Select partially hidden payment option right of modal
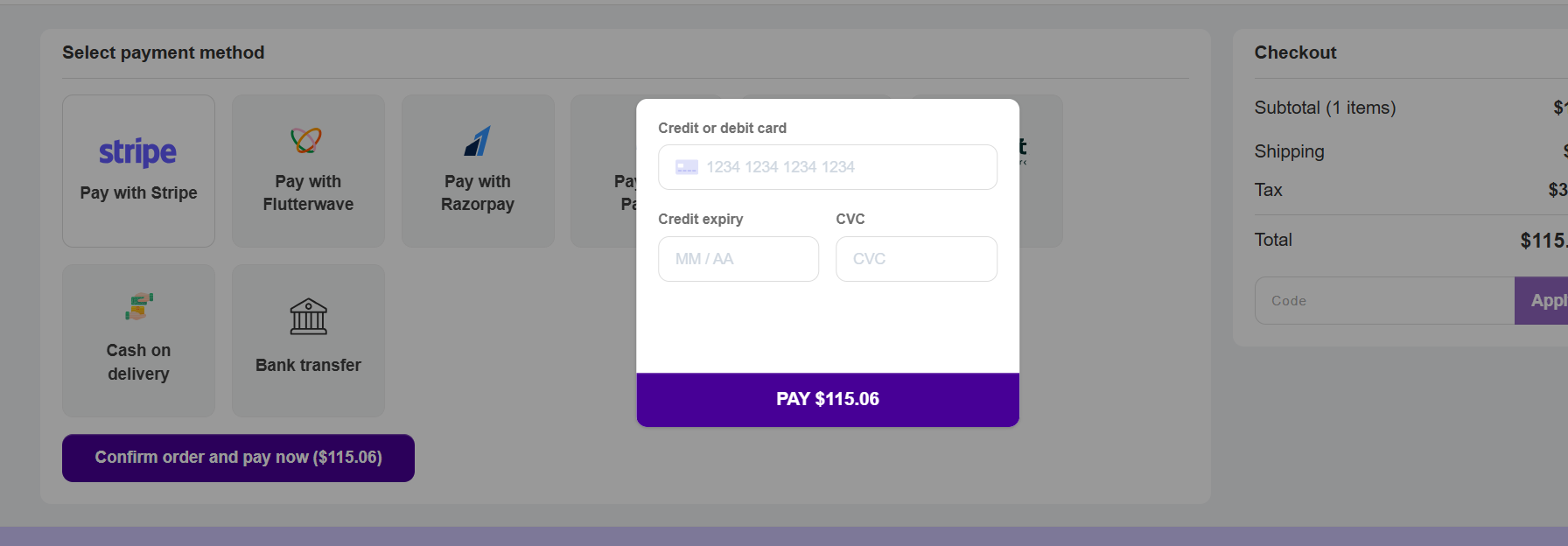1568x546 pixels. tap(1041, 171)
